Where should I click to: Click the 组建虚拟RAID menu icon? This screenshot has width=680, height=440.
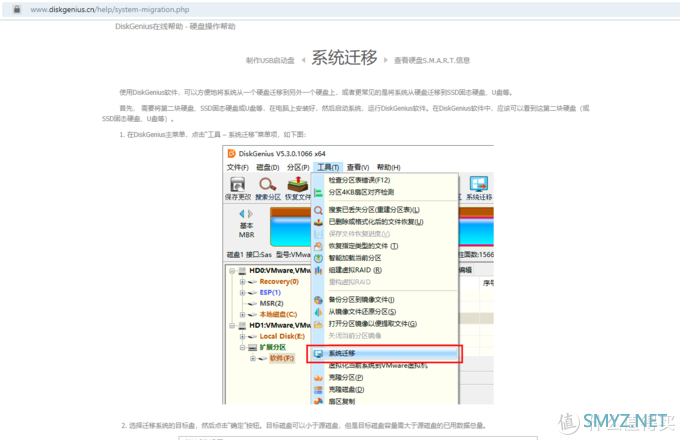tap(318, 270)
